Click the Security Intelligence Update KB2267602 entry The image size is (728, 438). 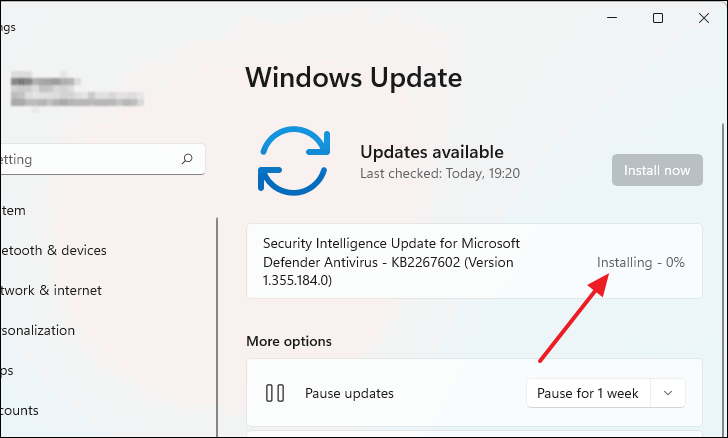pyautogui.click(x=474, y=261)
